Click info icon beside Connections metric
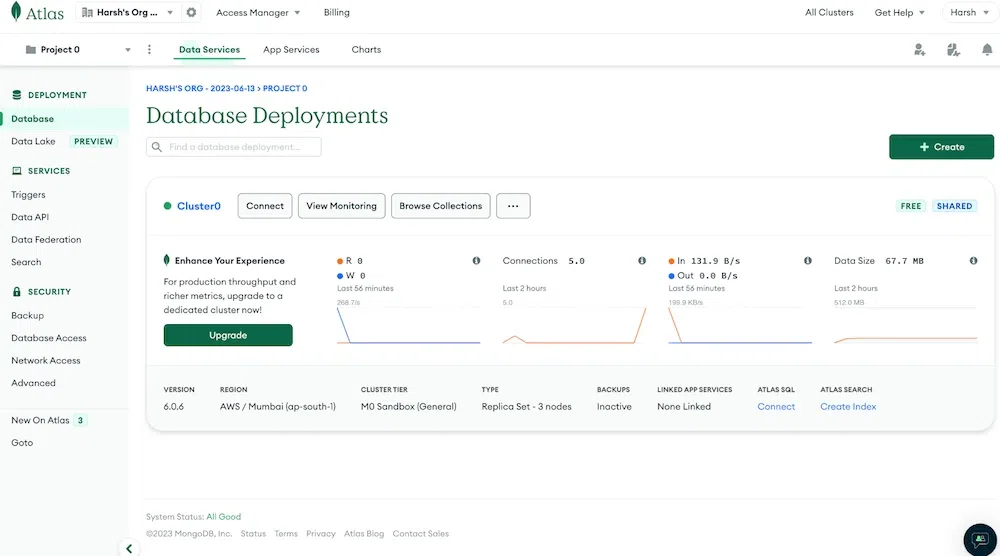The image size is (1000, 556). (x=642, y=261)
